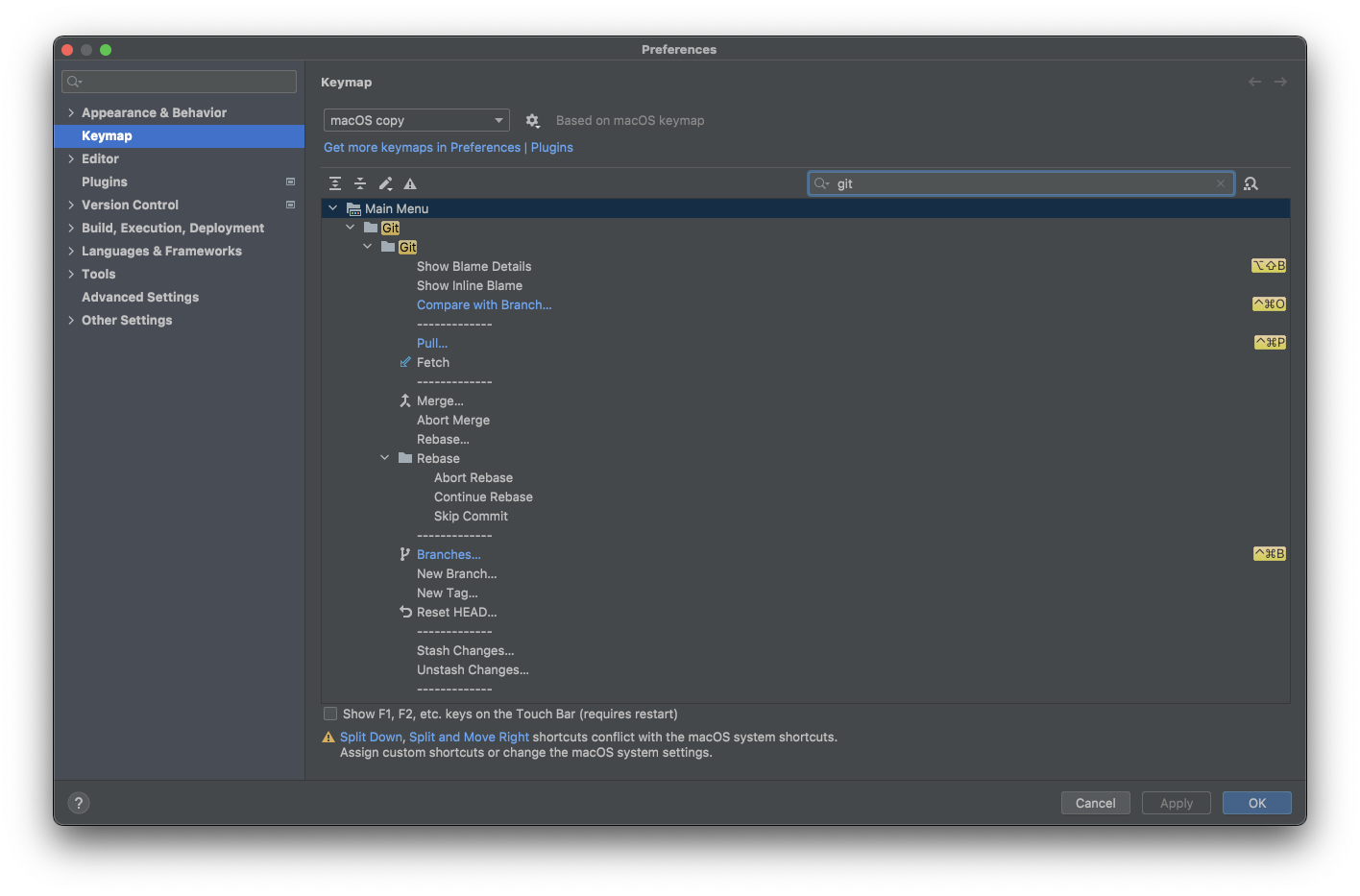The image size is (1360, 896).
Task: Select the Rebase... action row
Action: (443, 439)
